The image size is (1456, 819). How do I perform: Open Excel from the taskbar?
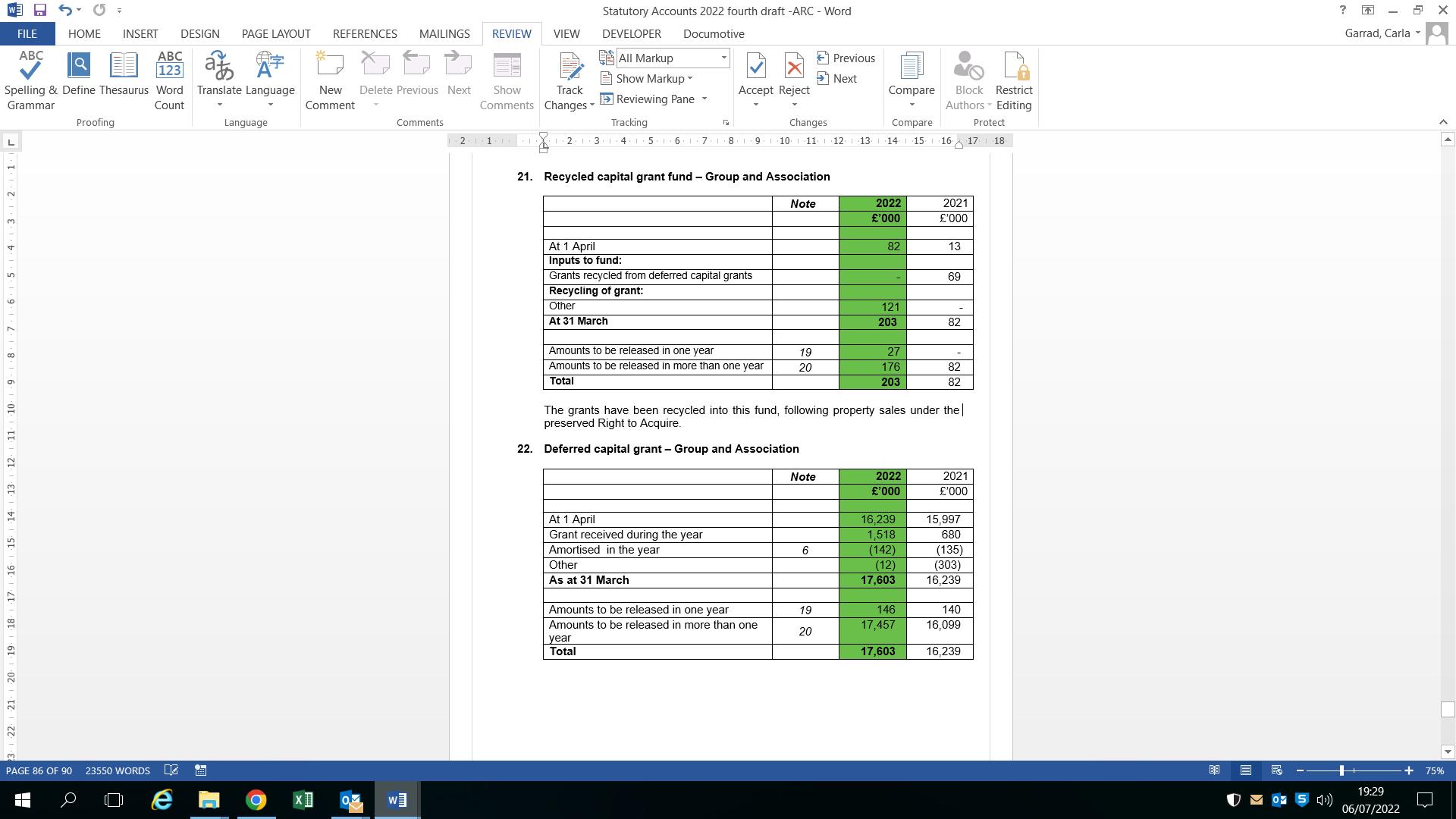(x=303, y=800)
